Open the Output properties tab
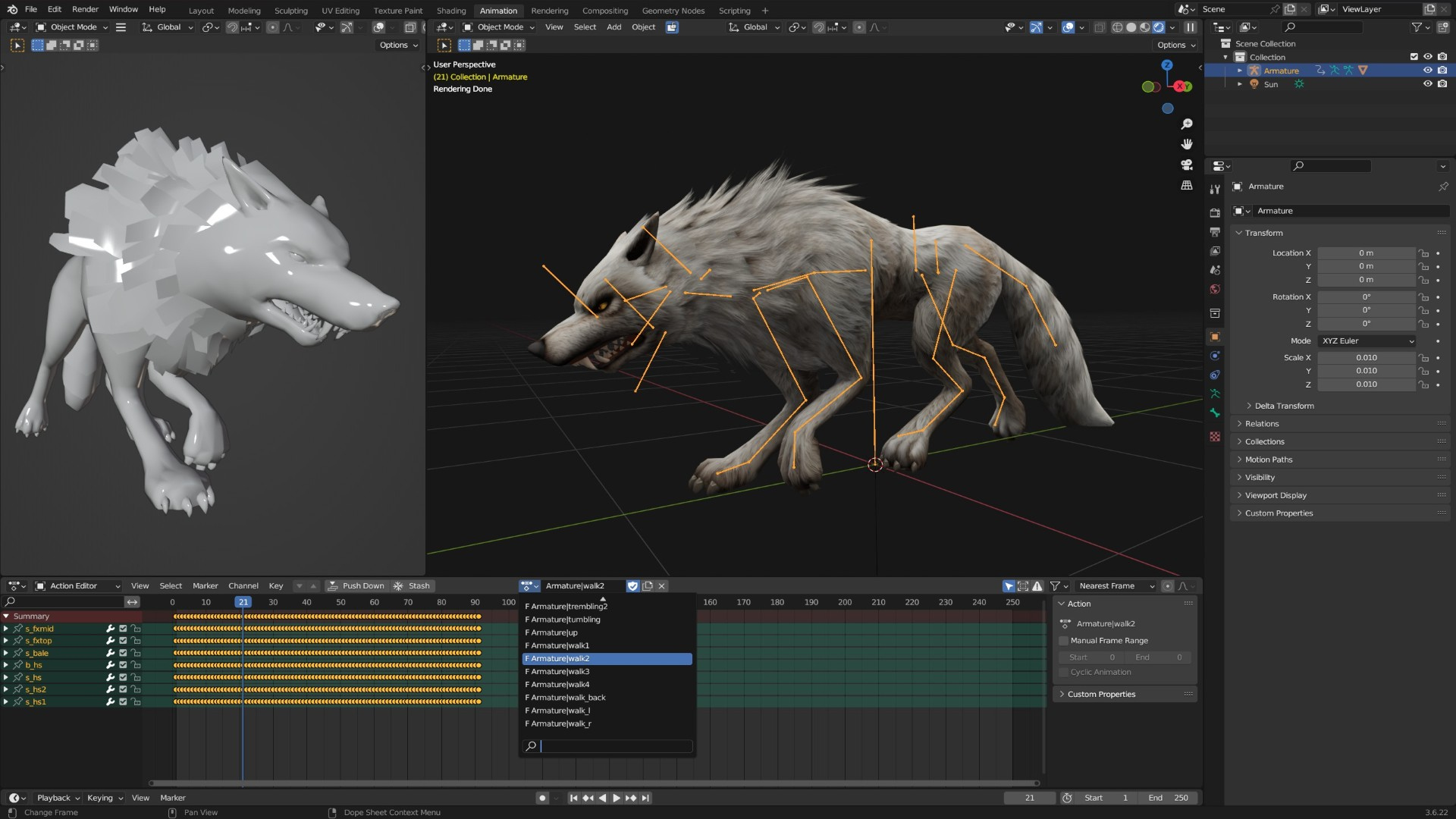Screen dimensions: 1456x819 pos(1215,232)
